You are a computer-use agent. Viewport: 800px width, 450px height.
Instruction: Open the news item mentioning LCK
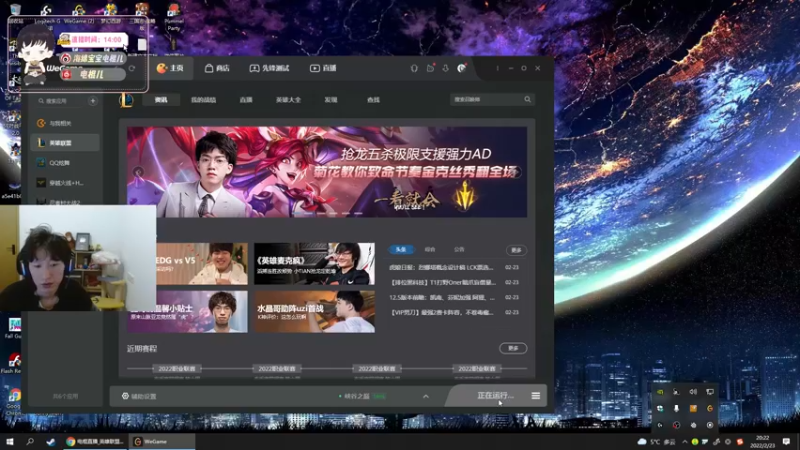click(441, 267)
